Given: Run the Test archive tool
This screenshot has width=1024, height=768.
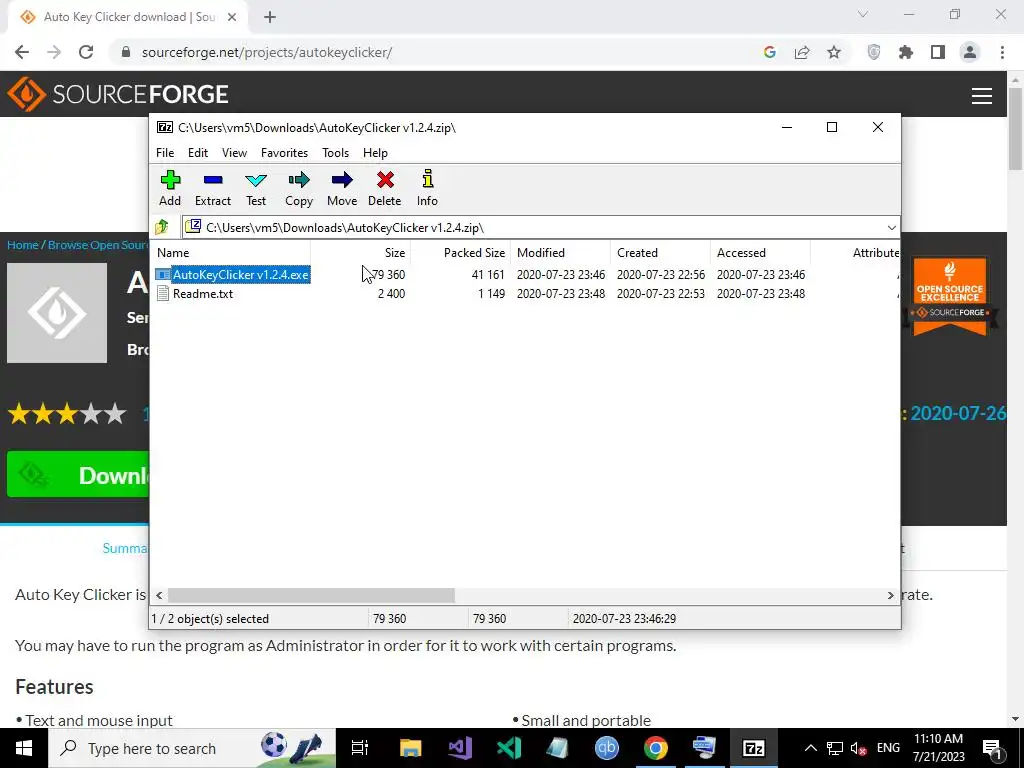Looking at the screenshot, I should pos(256,188).
